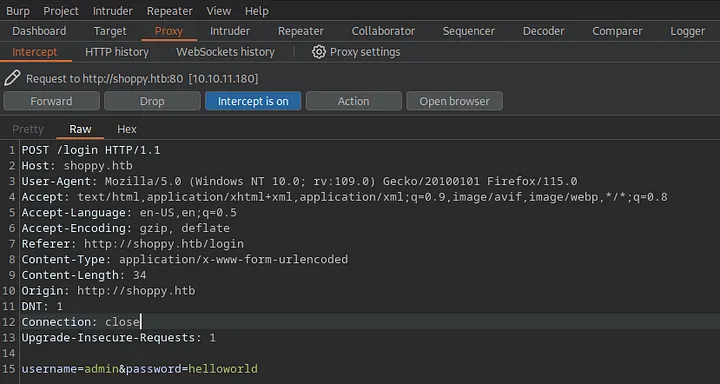Click the pencil edit icon beside Request

tap(12, 78)
